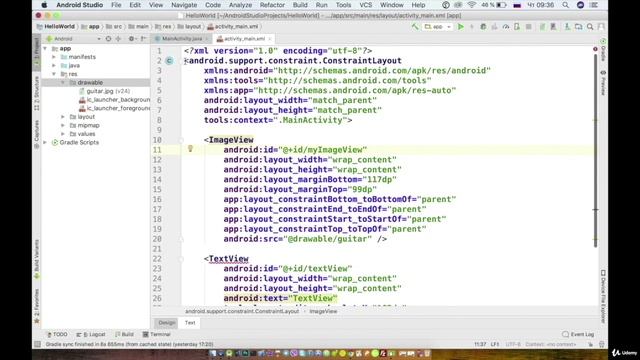The image size is (640, 360).
Task: Expand the layout folder in tree
Action: coord(63,117)
